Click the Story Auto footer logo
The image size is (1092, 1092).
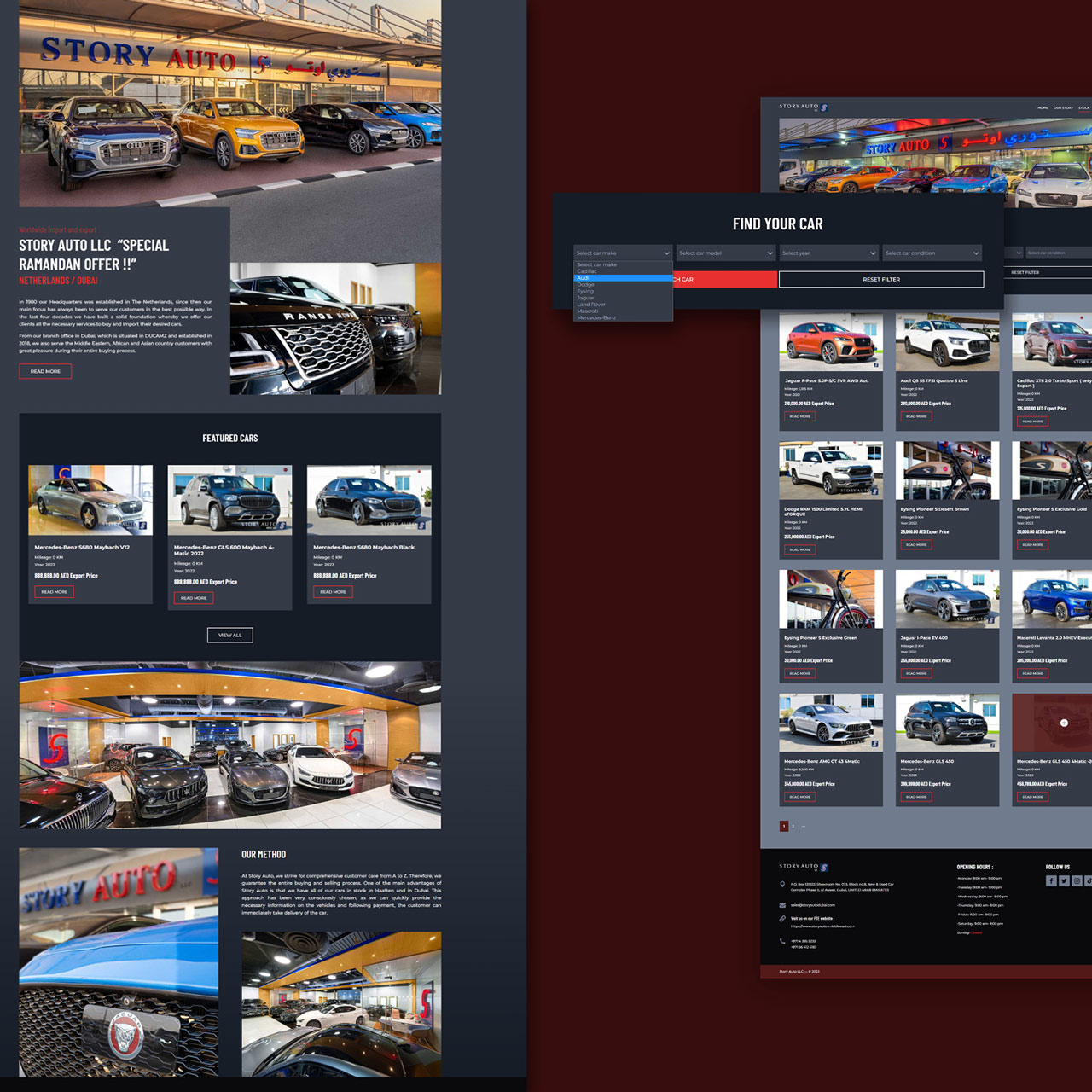[x=803, y=867]
